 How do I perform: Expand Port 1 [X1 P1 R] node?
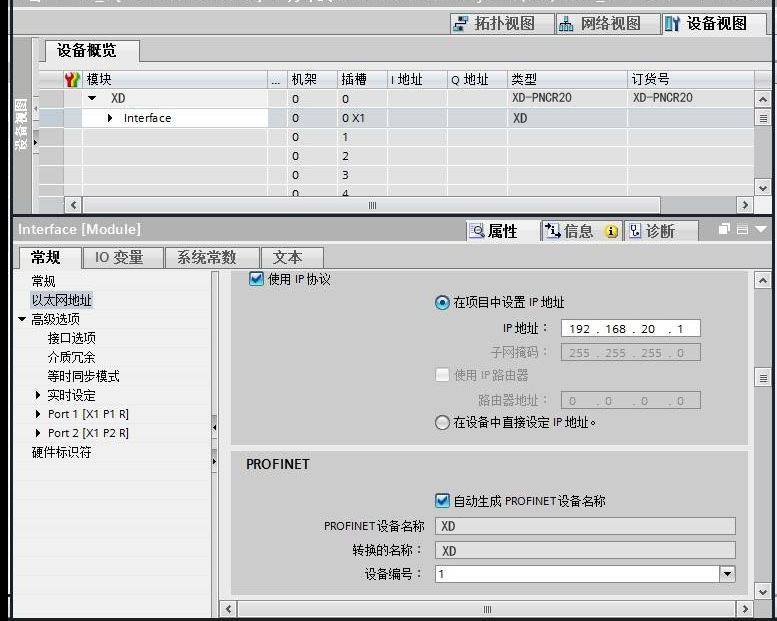click(38, 414)
